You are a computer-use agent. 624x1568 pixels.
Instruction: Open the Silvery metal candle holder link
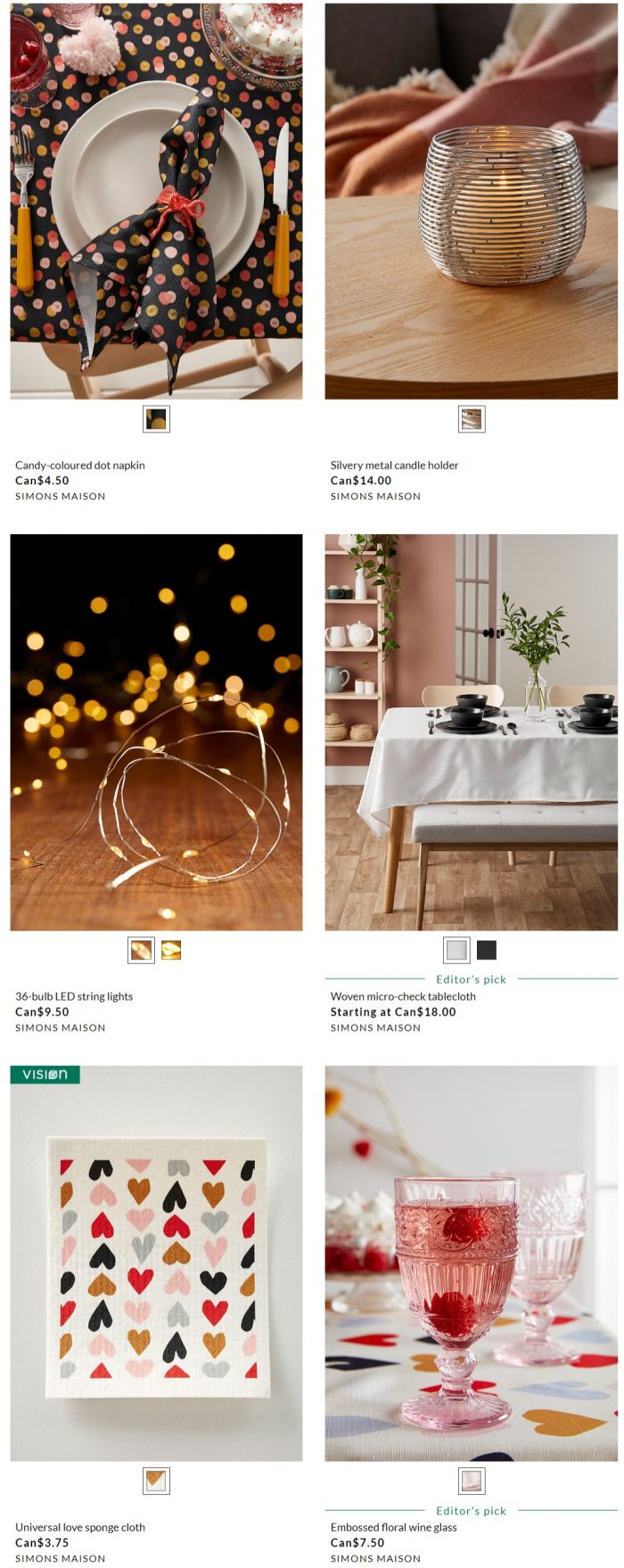[395, 465]
